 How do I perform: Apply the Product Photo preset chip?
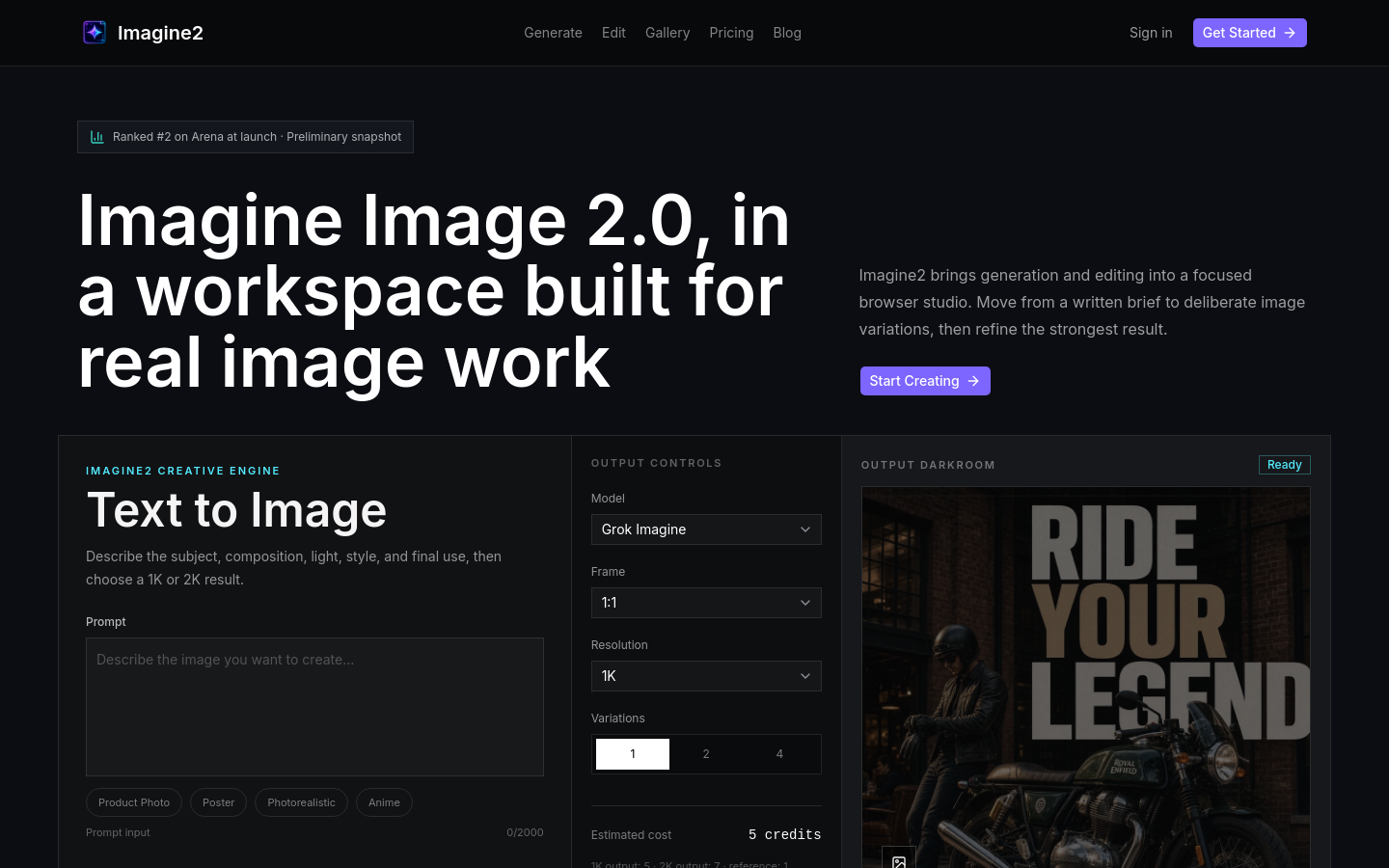(134, 802)
